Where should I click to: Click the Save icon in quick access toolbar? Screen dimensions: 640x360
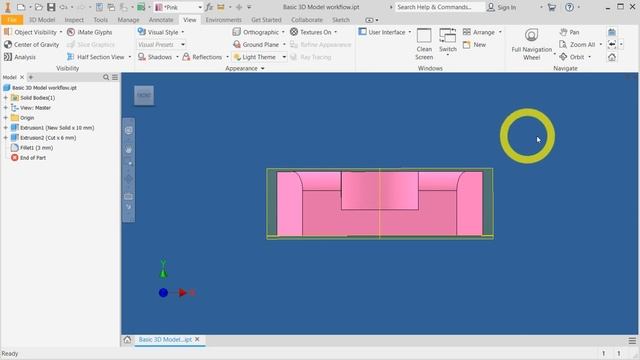tap(51, 7)
